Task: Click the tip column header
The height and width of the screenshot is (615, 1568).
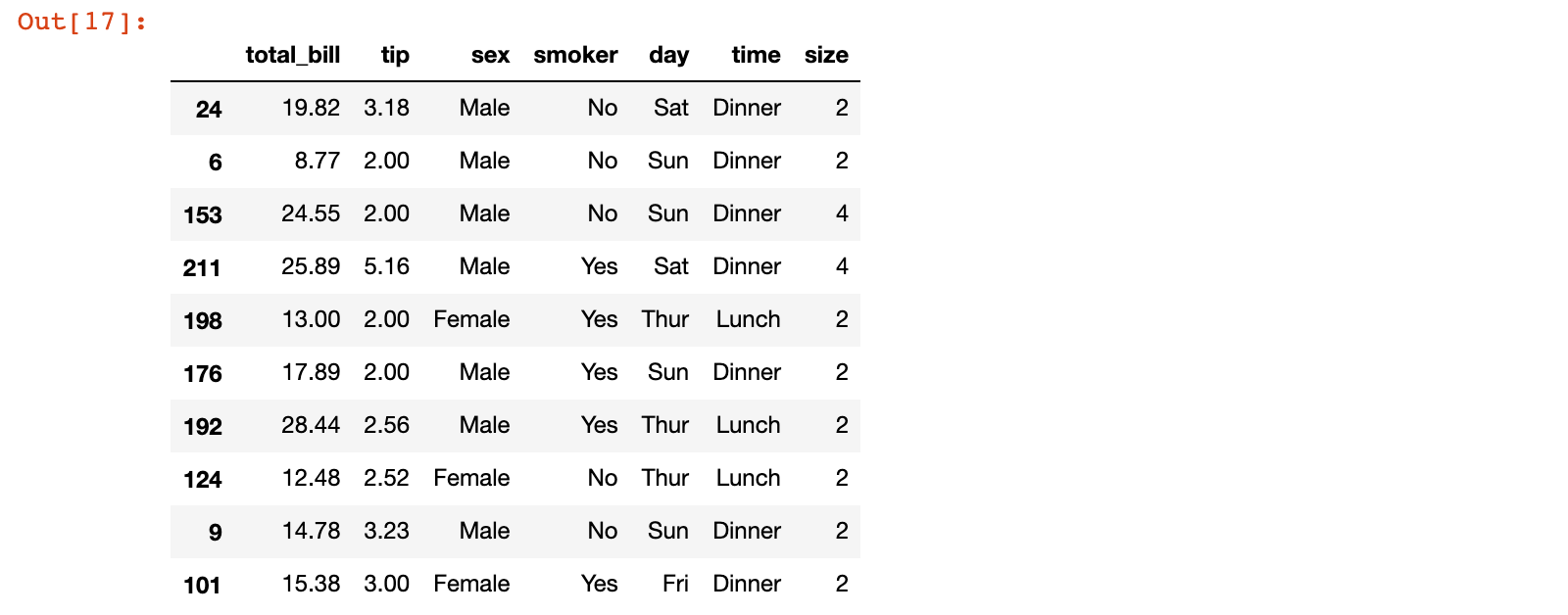Action: (x=395, y=55)
